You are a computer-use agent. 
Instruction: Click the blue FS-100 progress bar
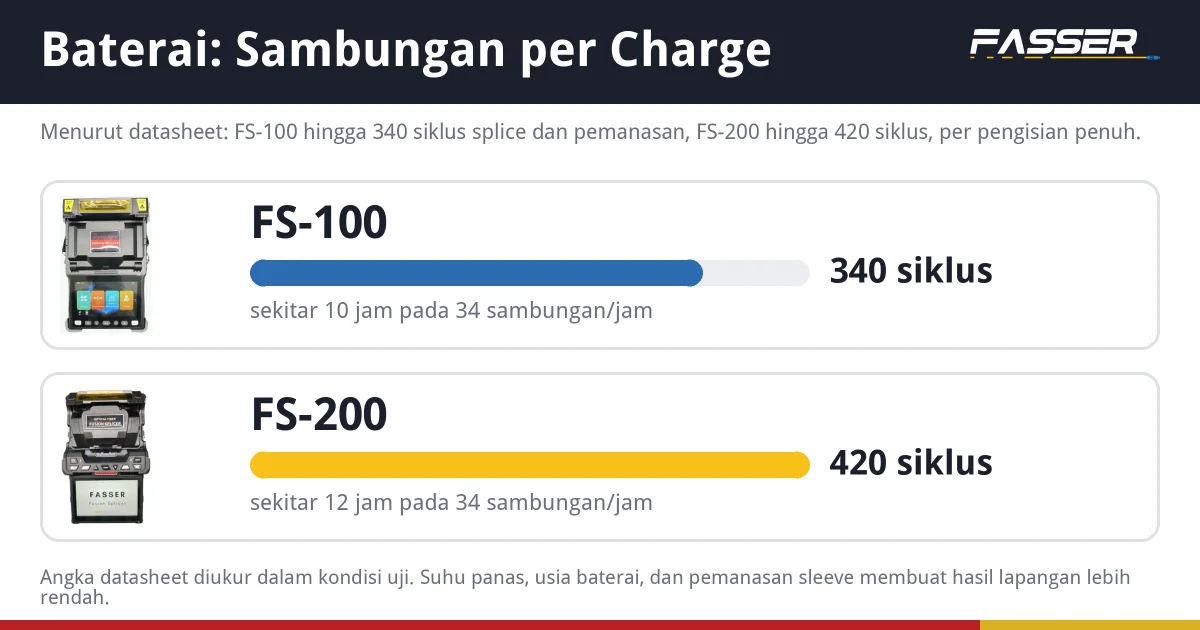pos(476,273)
